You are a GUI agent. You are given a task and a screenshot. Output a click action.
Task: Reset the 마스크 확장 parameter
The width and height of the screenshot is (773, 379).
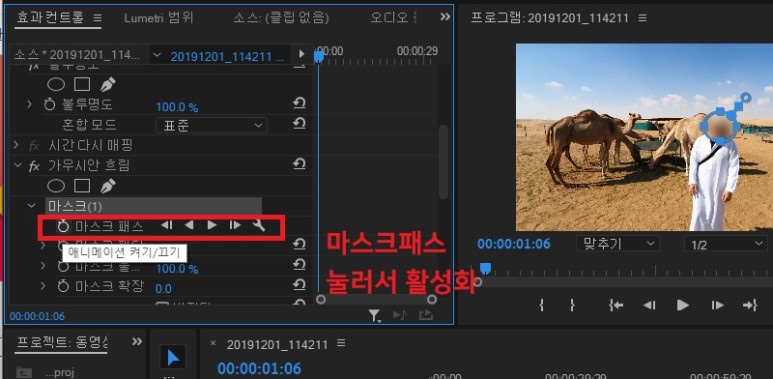299,285
